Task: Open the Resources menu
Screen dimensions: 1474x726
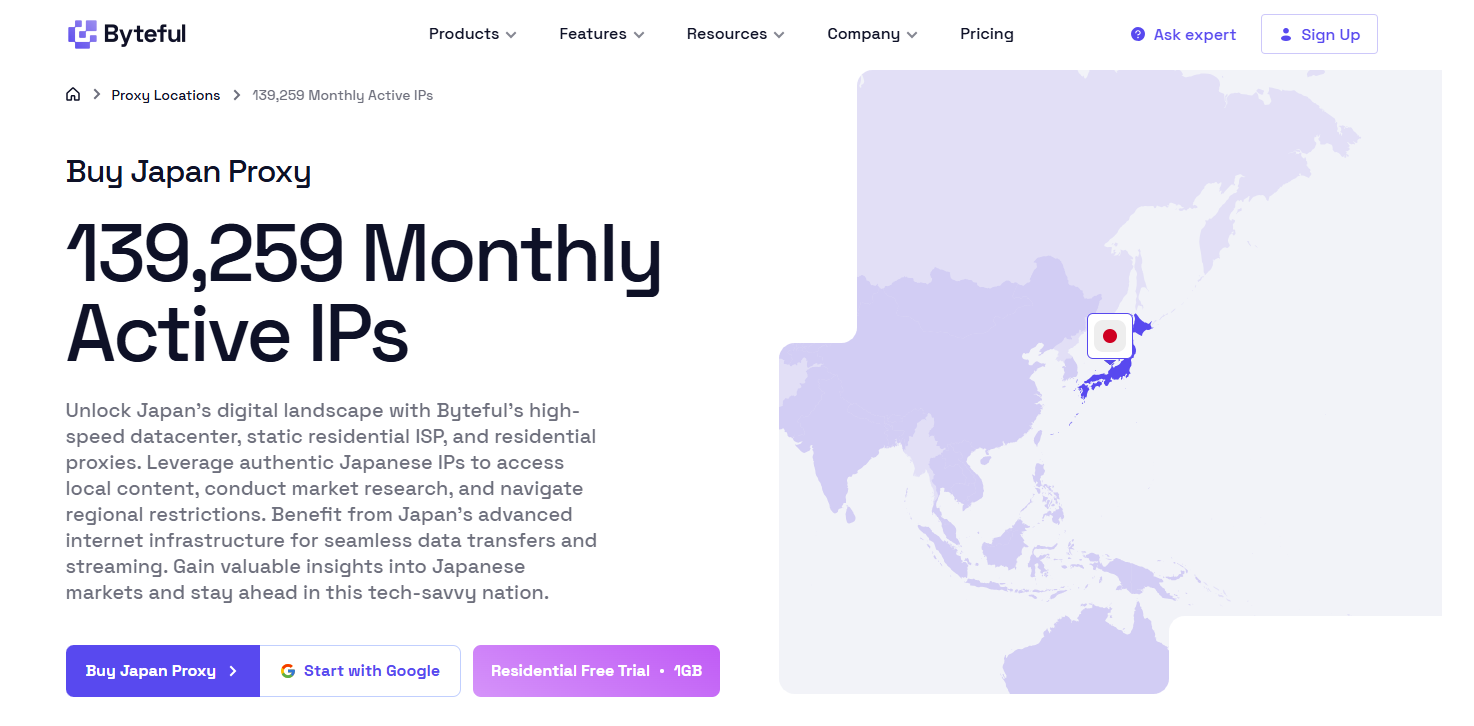Action: (736, 34)
